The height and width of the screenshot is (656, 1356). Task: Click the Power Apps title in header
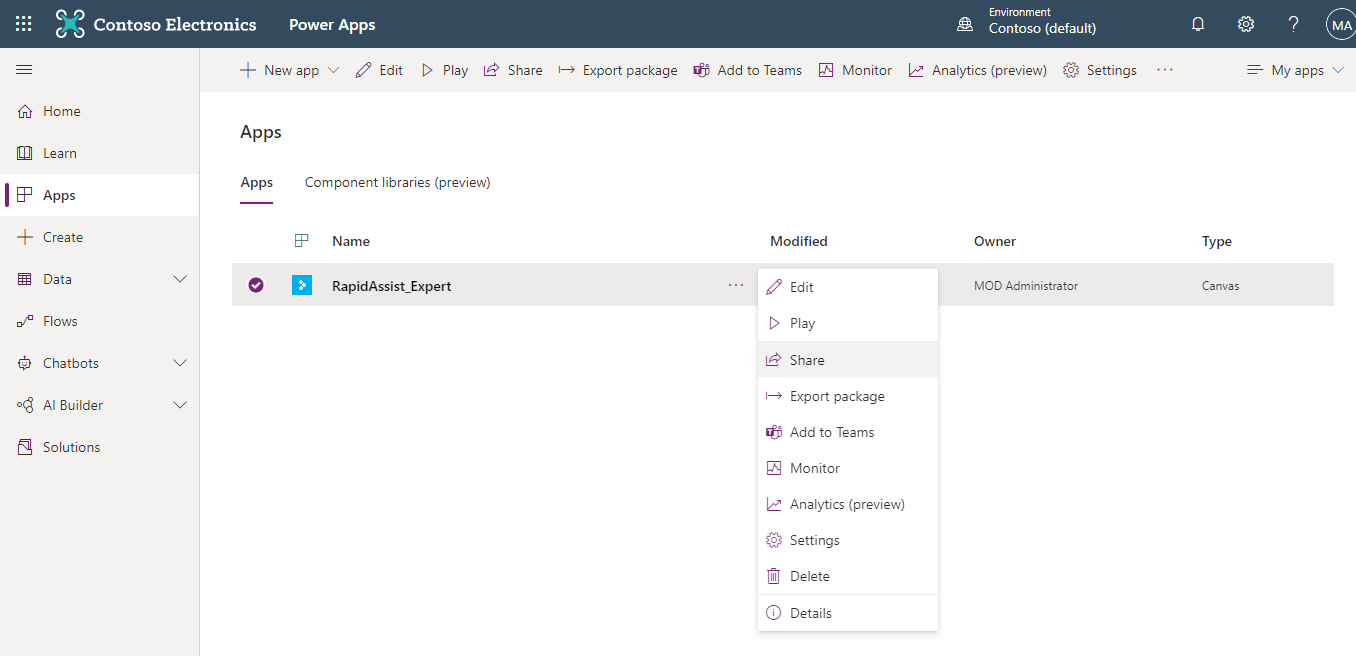pos(332,25)
